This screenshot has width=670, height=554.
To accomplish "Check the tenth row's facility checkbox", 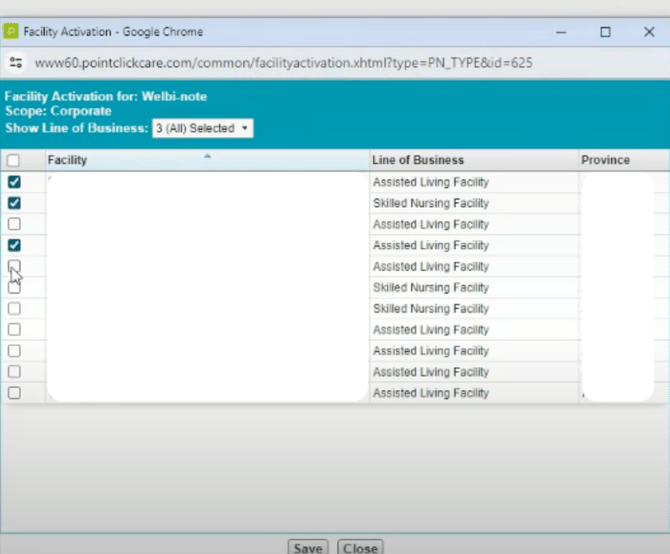I will pos(14,372).
